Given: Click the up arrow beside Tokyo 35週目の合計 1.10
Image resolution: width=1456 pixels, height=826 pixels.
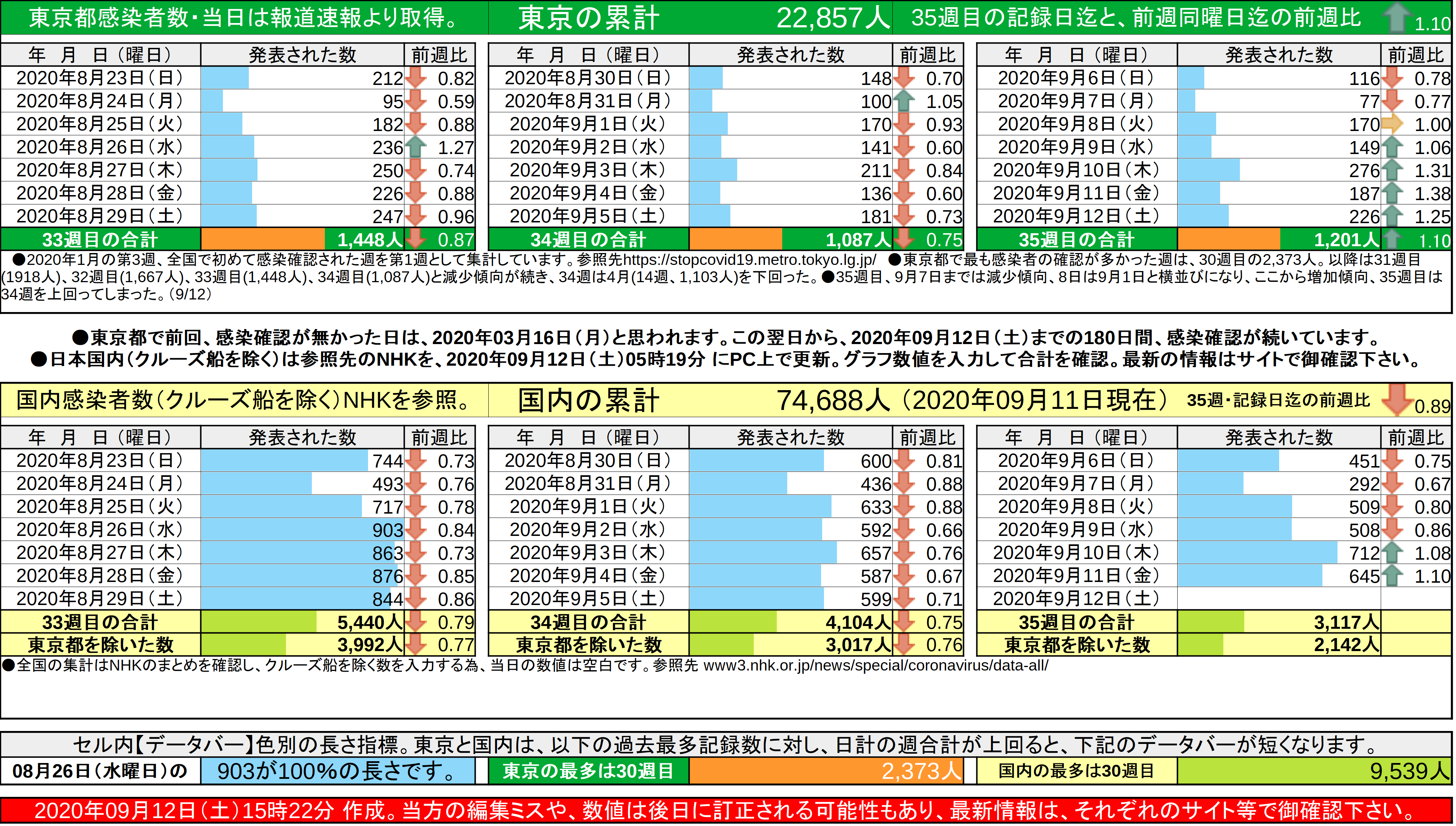Looking at the screenshot, I should tap(1392, 240).
